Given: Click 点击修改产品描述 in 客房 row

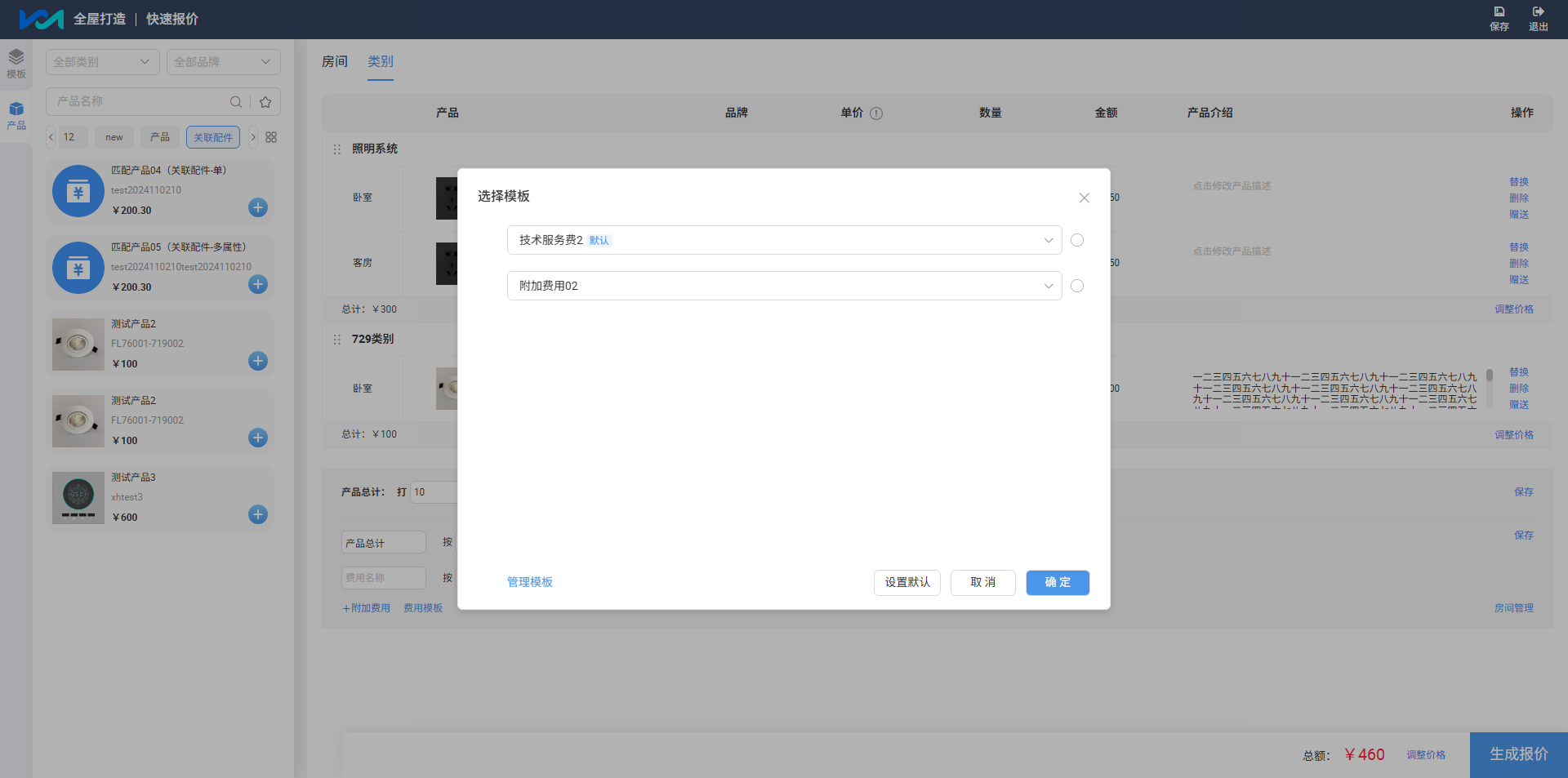Looking at the screenshot, I should tap(1232, 251).
